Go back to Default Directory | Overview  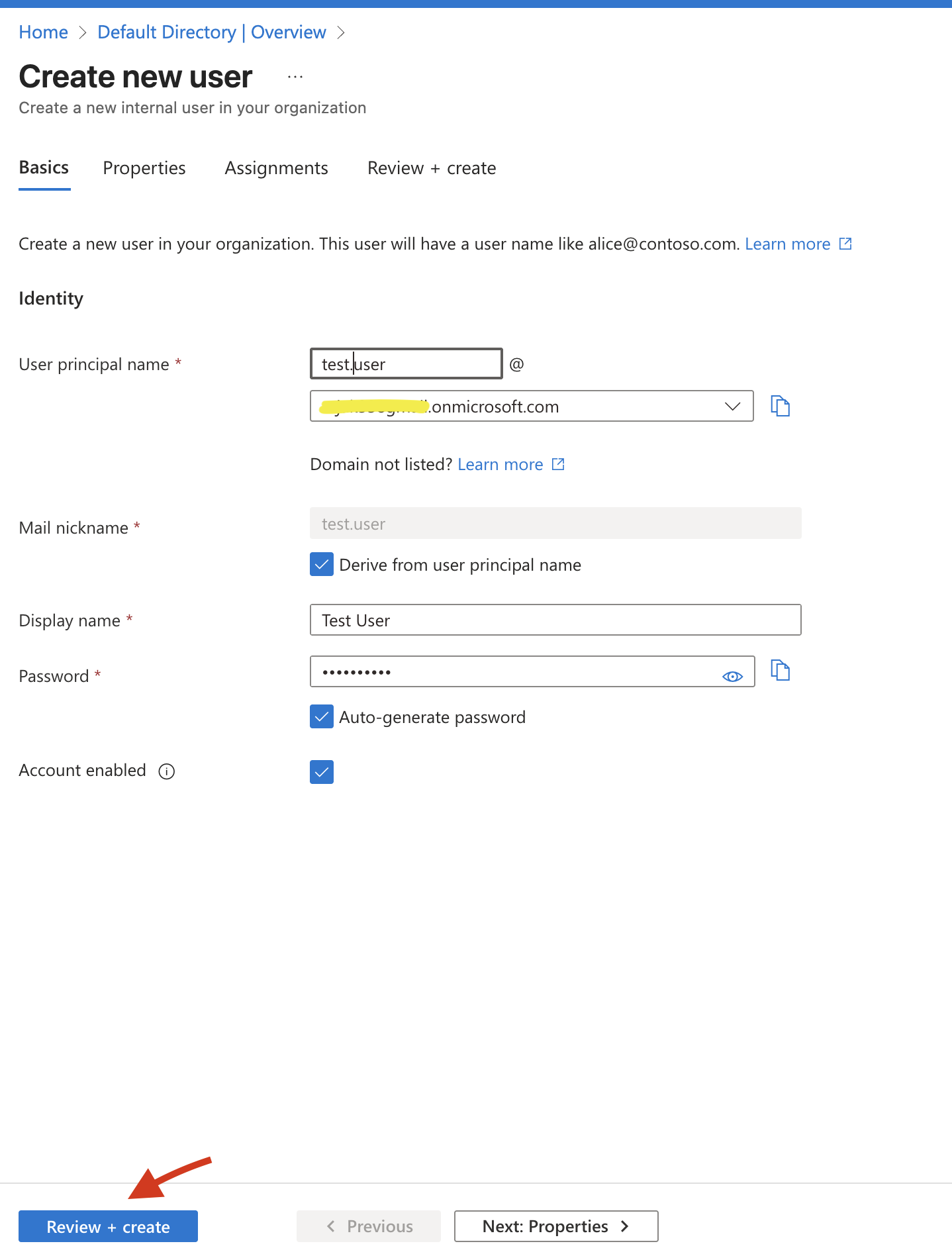tap(212, 32)
